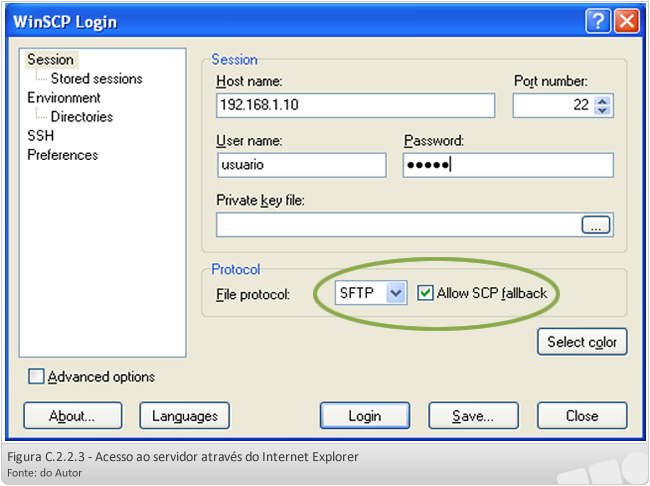Open Stored sessions tree item
Image resolution: width=650 pixels, height=486 pixels.
[97, 78]
